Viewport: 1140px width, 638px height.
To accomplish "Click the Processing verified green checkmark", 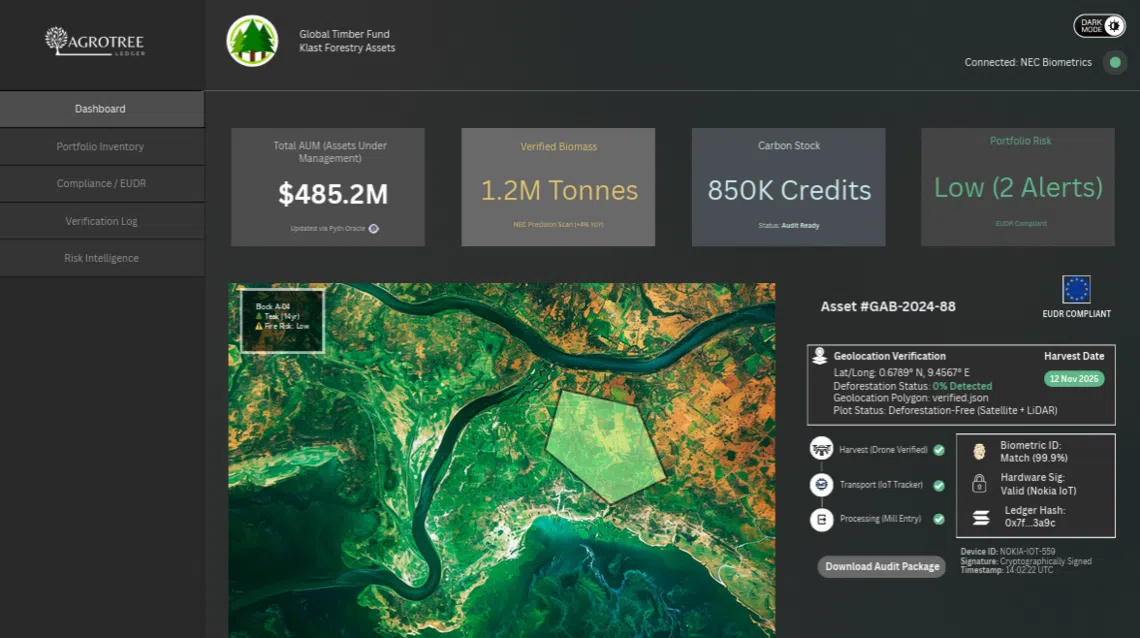I will pos(939,519).
